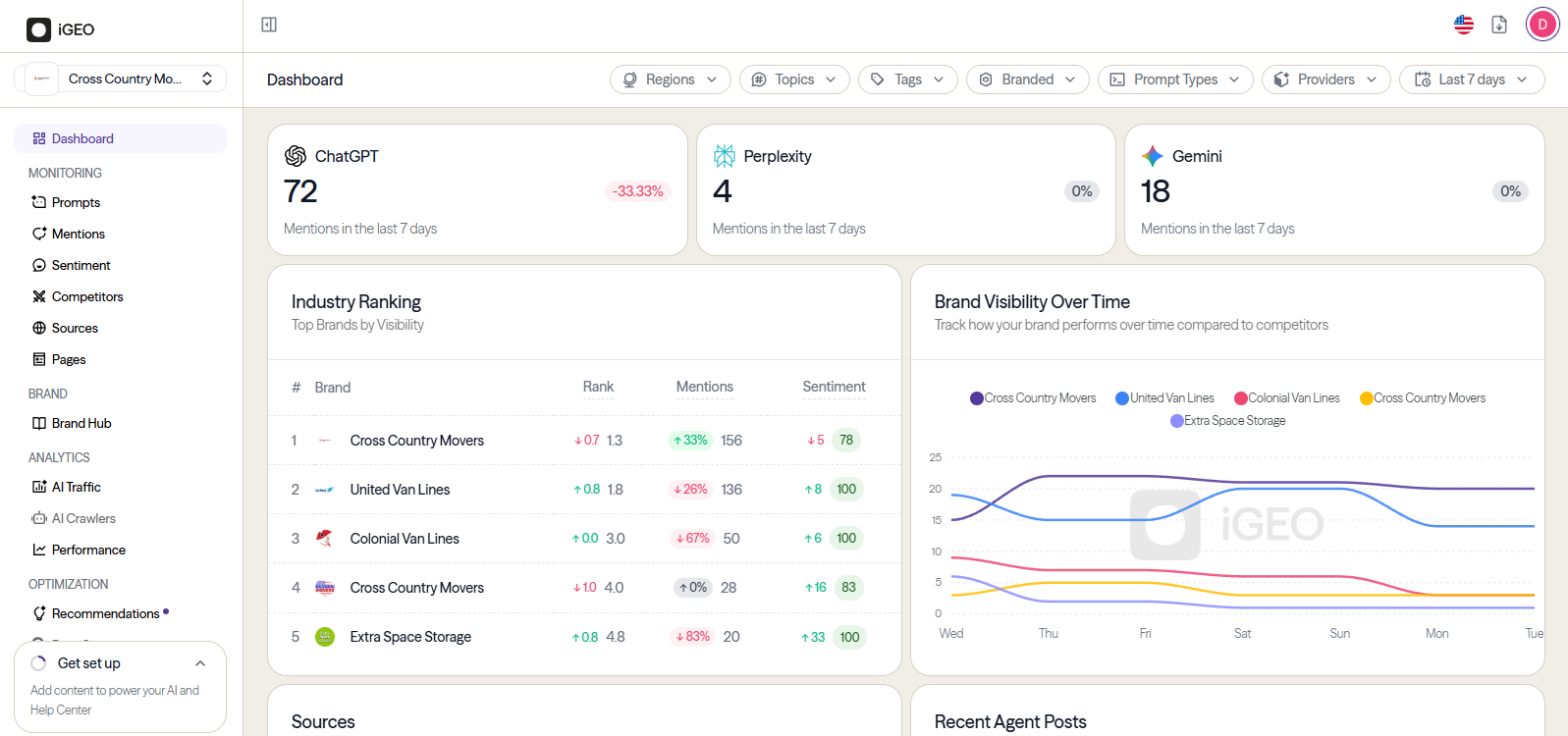This screenshot has width=1568, height=736.
Task: Click the ChatGPT logo icon
Action: point(296,156)
